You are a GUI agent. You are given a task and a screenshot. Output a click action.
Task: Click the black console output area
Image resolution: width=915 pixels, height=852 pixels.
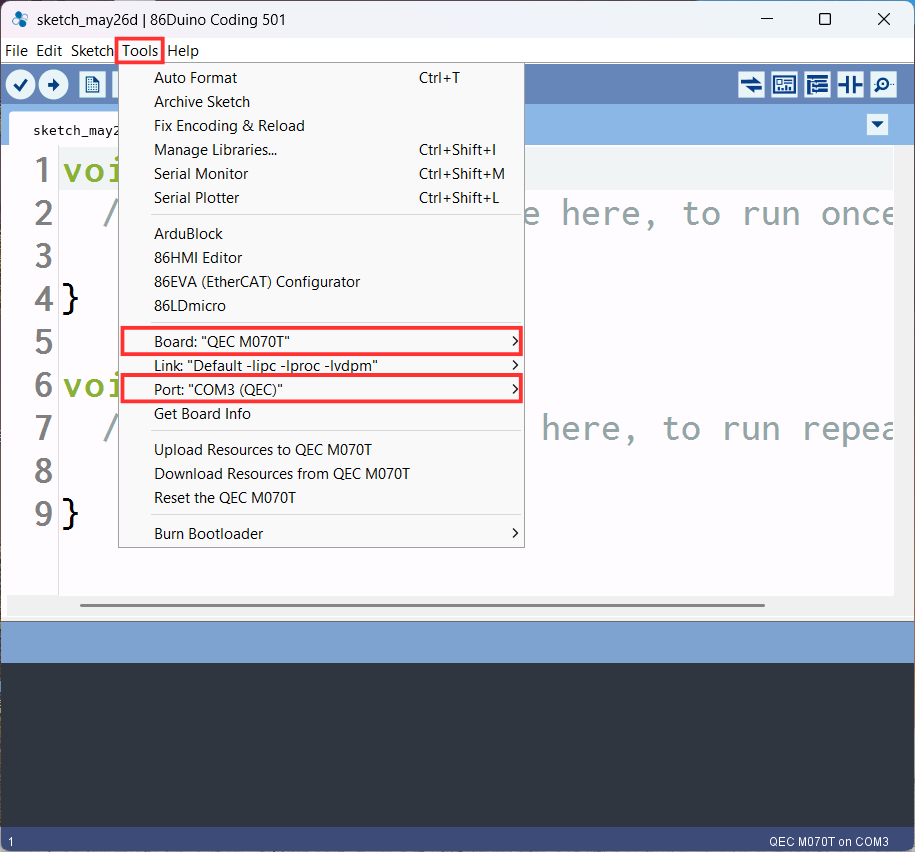click(x=458, y=745)
